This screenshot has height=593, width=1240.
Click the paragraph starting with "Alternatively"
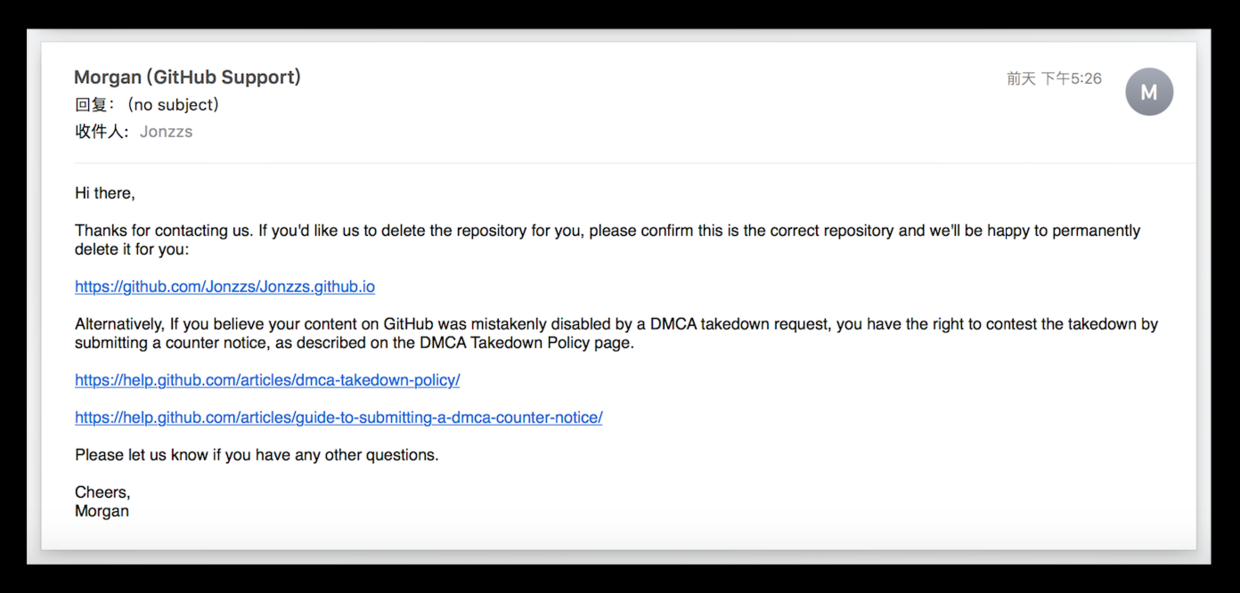[400, 324]
